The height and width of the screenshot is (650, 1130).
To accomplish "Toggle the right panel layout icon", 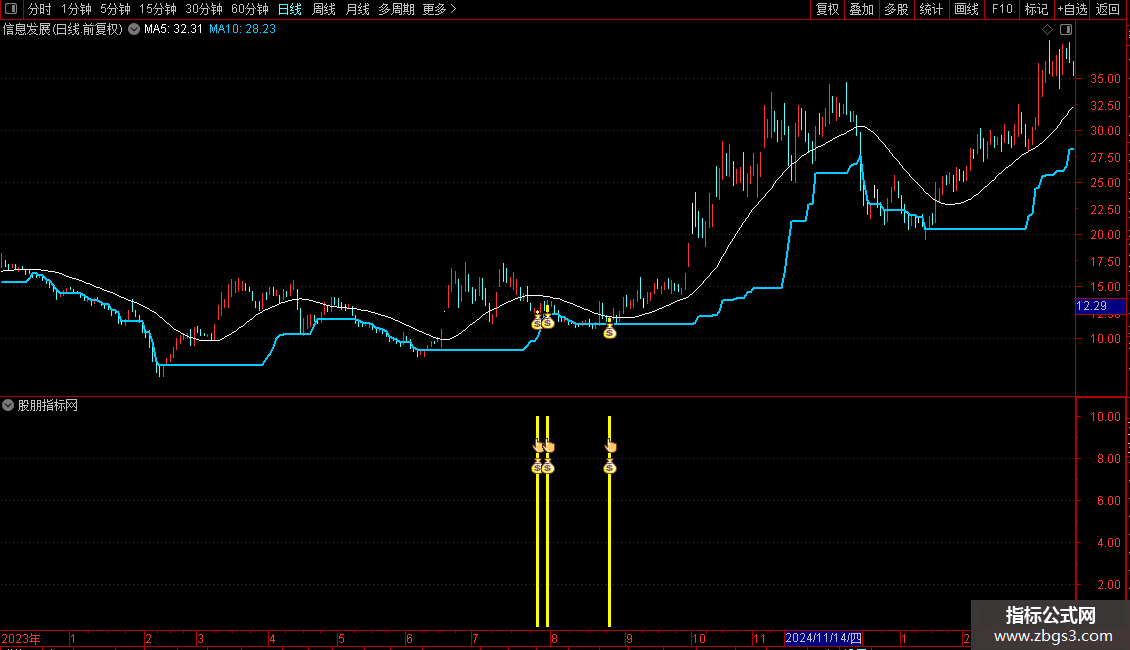I will (x=1066, y=30).
